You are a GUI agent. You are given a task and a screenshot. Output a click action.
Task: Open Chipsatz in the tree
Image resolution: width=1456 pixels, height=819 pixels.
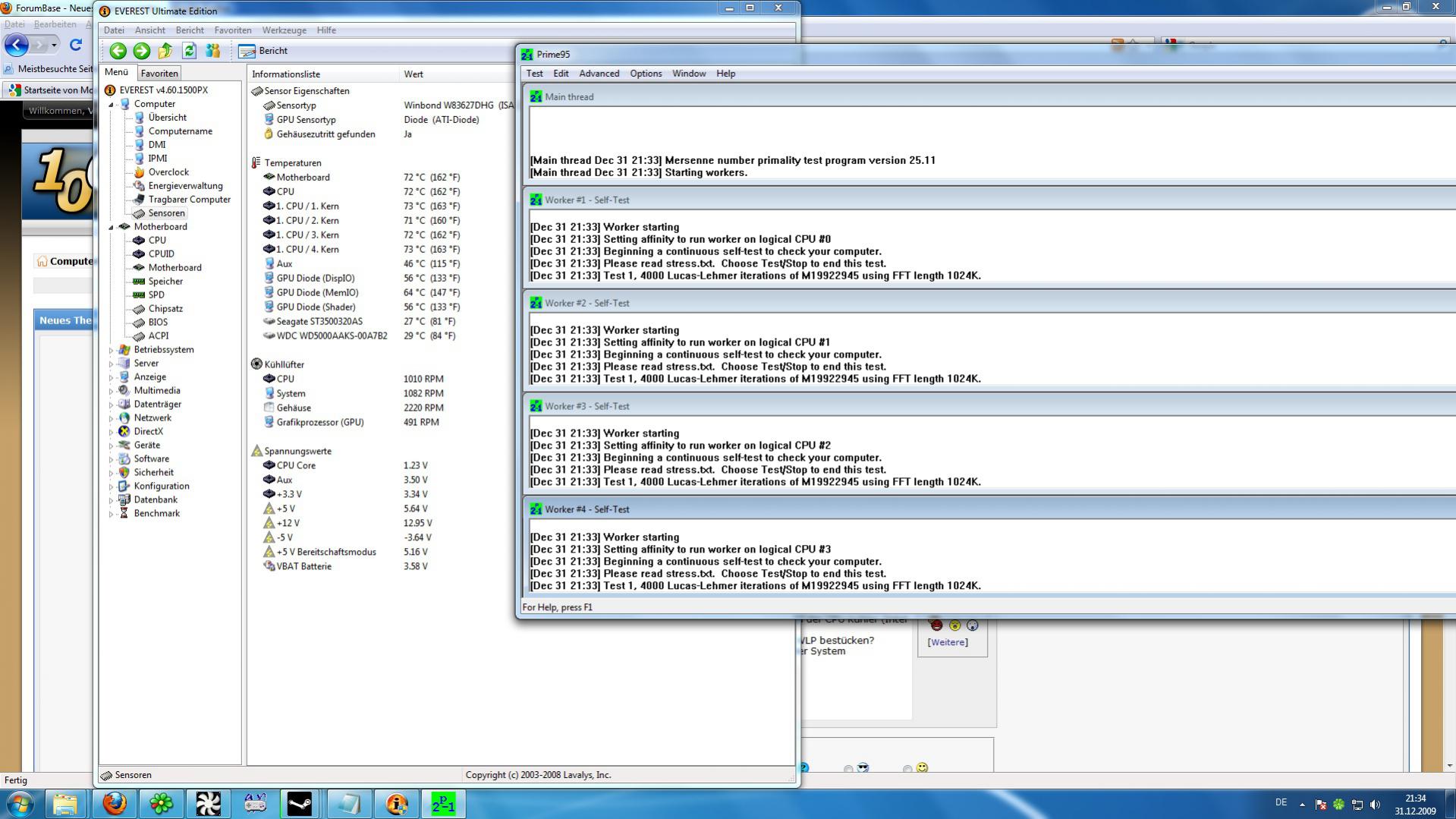(165, 309)
